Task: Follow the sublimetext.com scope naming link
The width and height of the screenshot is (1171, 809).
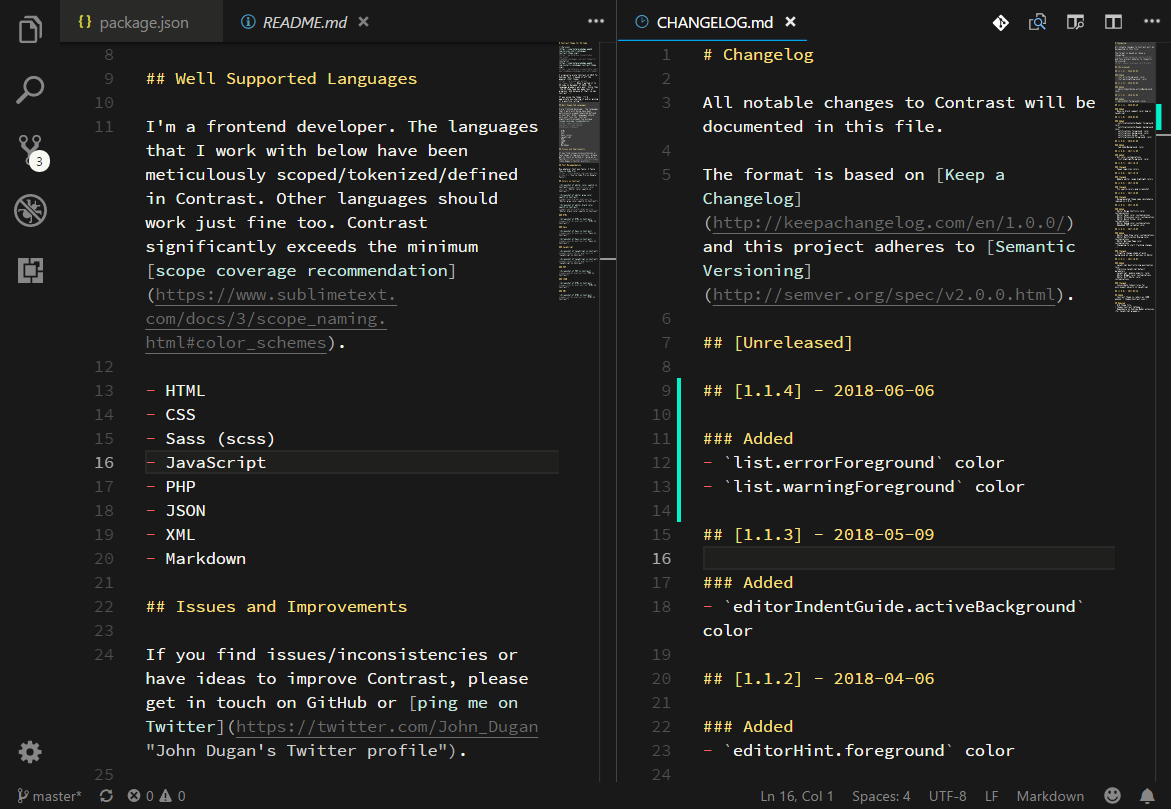Action: coord(270,318)
